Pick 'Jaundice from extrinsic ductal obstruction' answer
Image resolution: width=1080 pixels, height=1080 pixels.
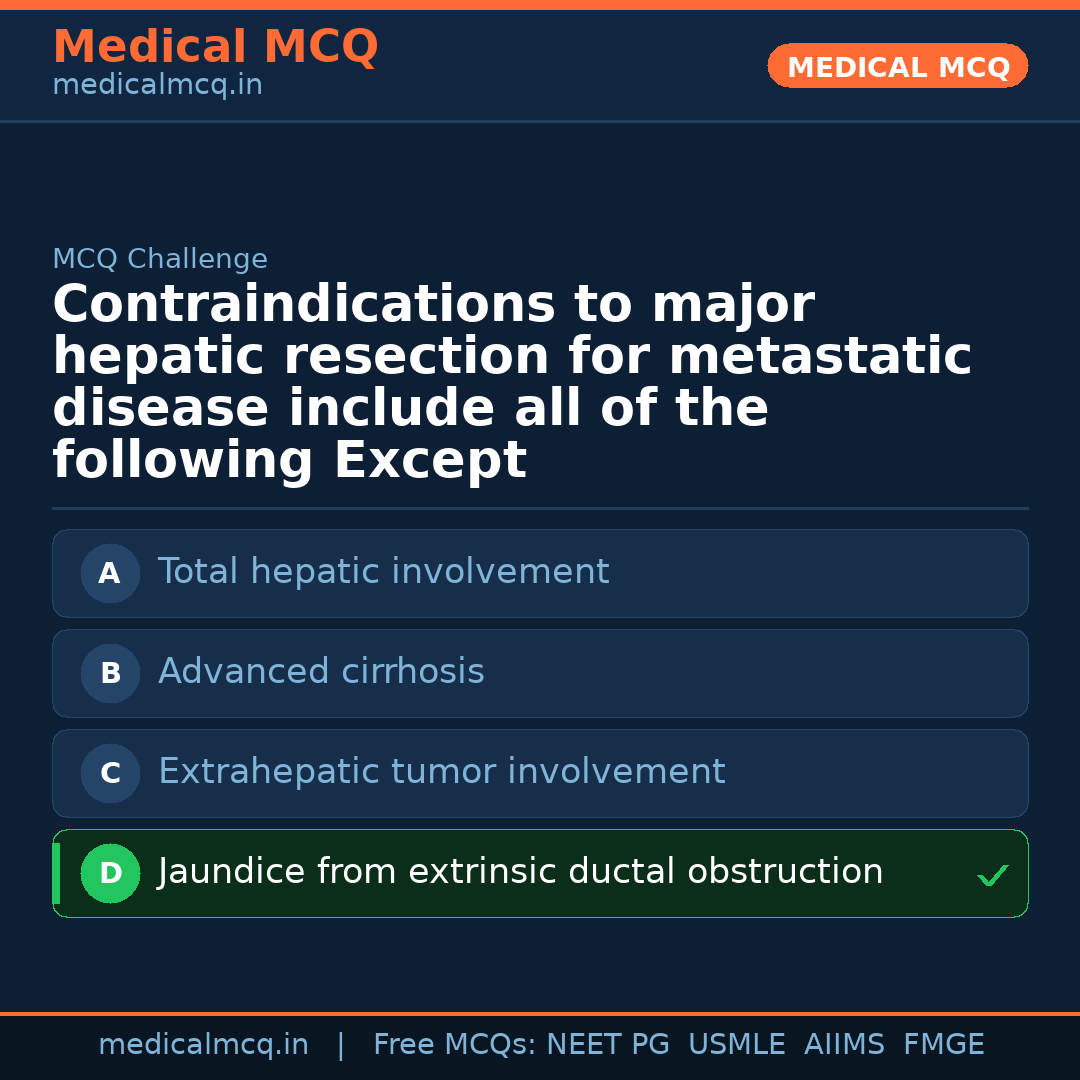click(520, 872)
